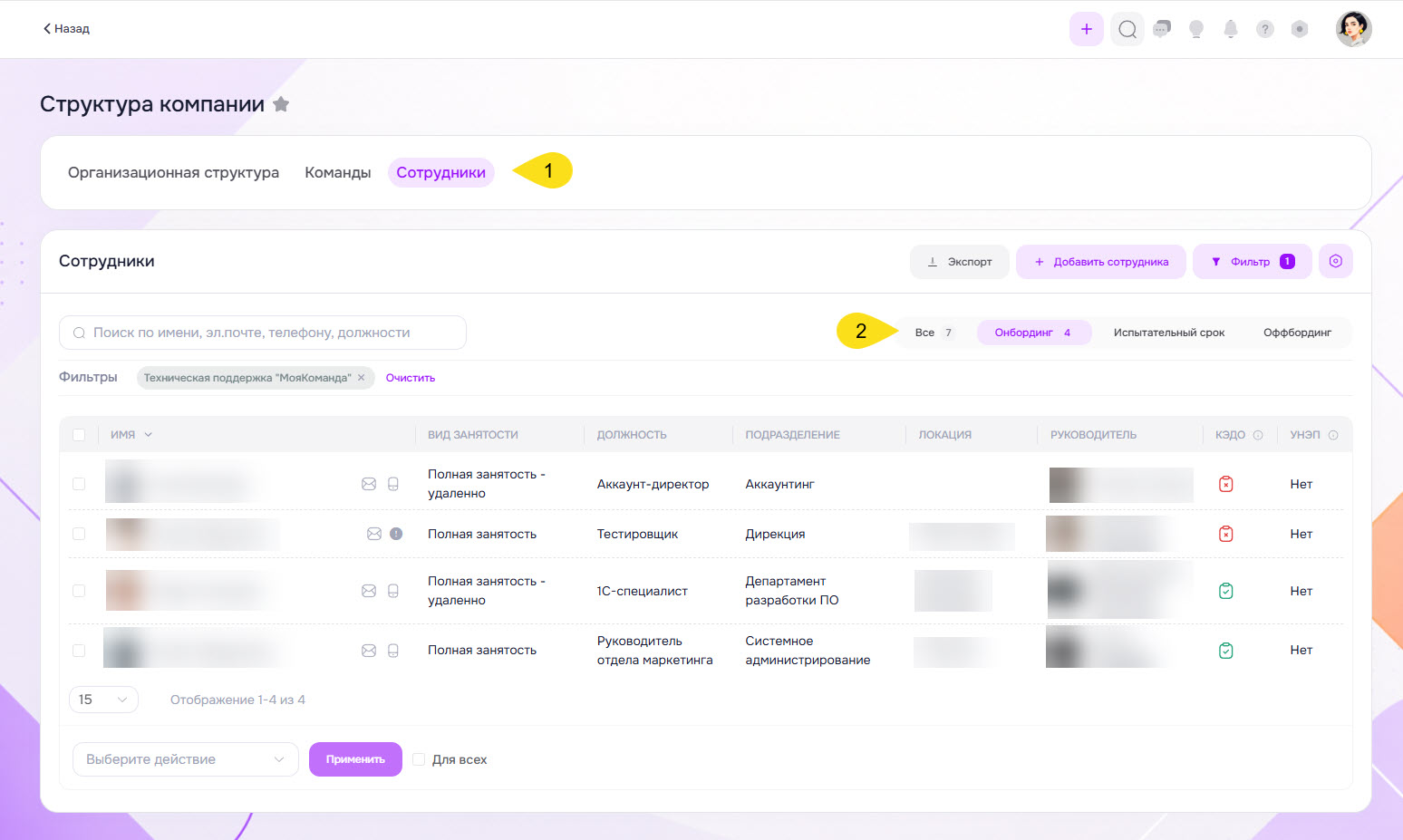Screen dimensions: 1403x840
Task: Click the Департамент разработки ПО cell
Action: 792,591
